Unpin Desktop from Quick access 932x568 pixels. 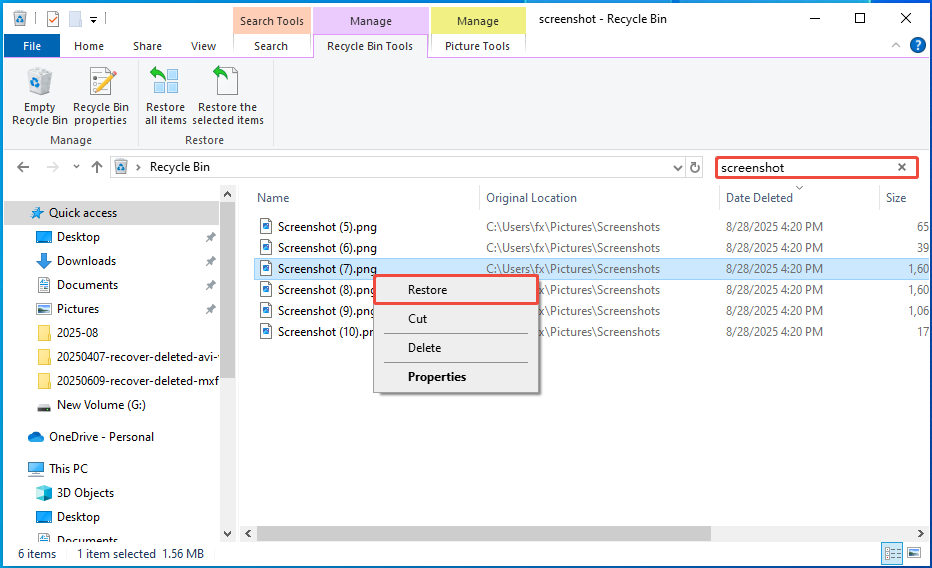(210, 237)
